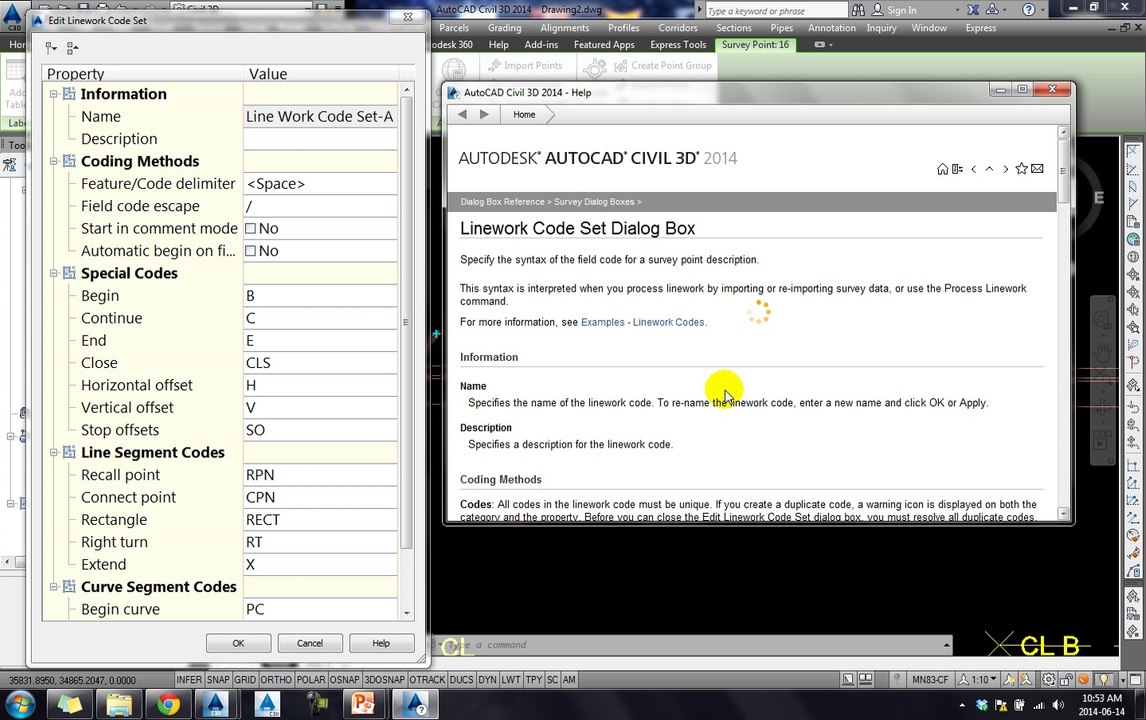Show hidden system tray icons arrow

click(962, 705)
